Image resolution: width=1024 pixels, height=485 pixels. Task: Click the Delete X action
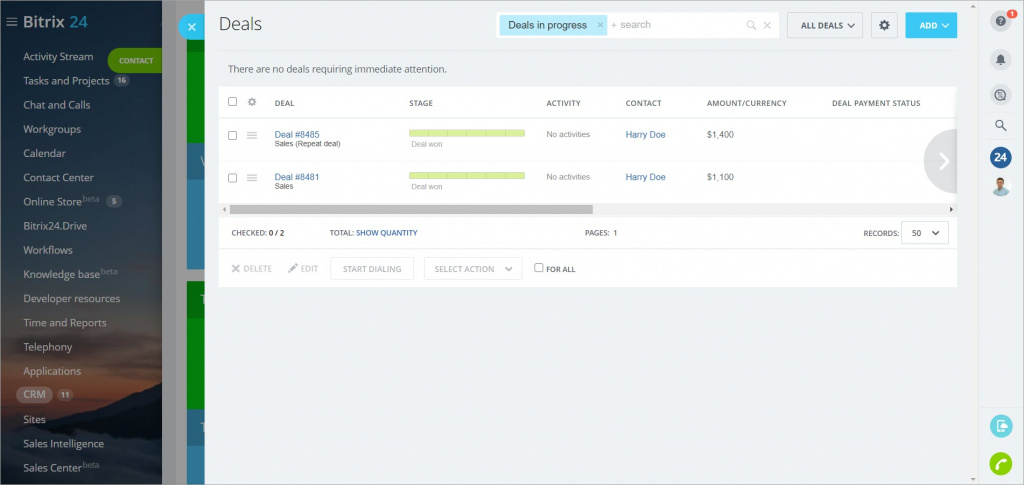tap(251, 268)
